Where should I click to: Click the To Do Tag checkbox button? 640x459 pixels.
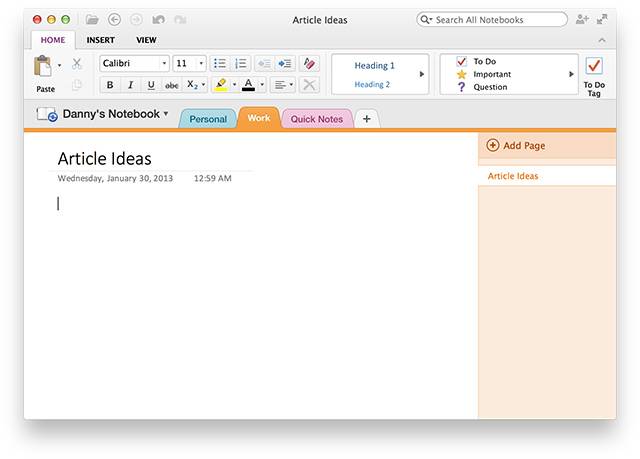pos(594,76)
